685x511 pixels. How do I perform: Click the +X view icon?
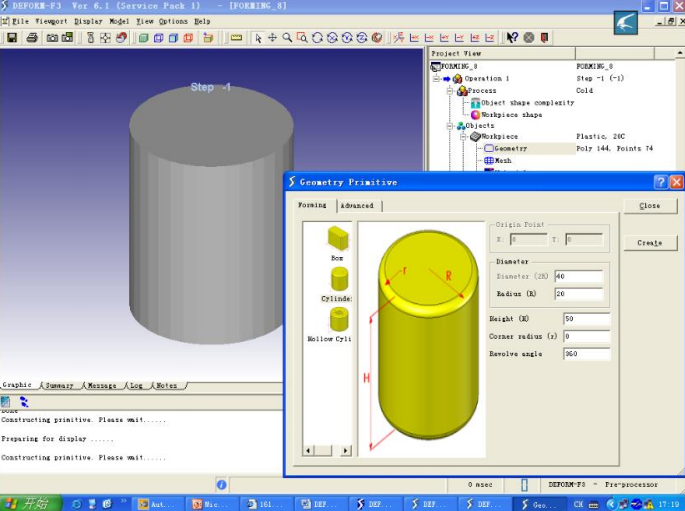414,38
